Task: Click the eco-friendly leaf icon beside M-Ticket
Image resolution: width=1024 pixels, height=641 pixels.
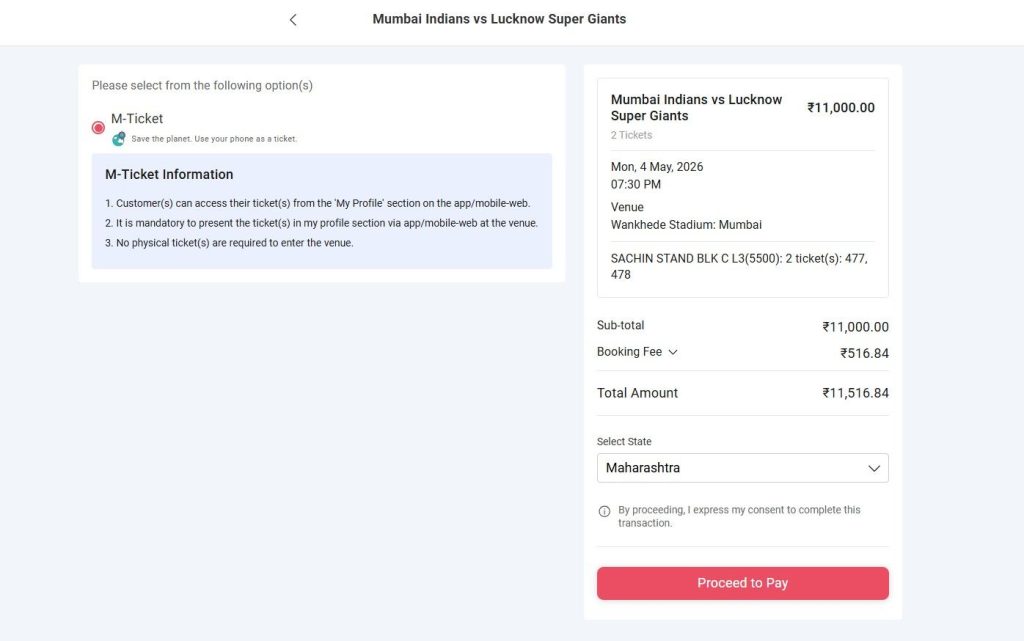Action: pyautogui.click(x=118, y=138)
